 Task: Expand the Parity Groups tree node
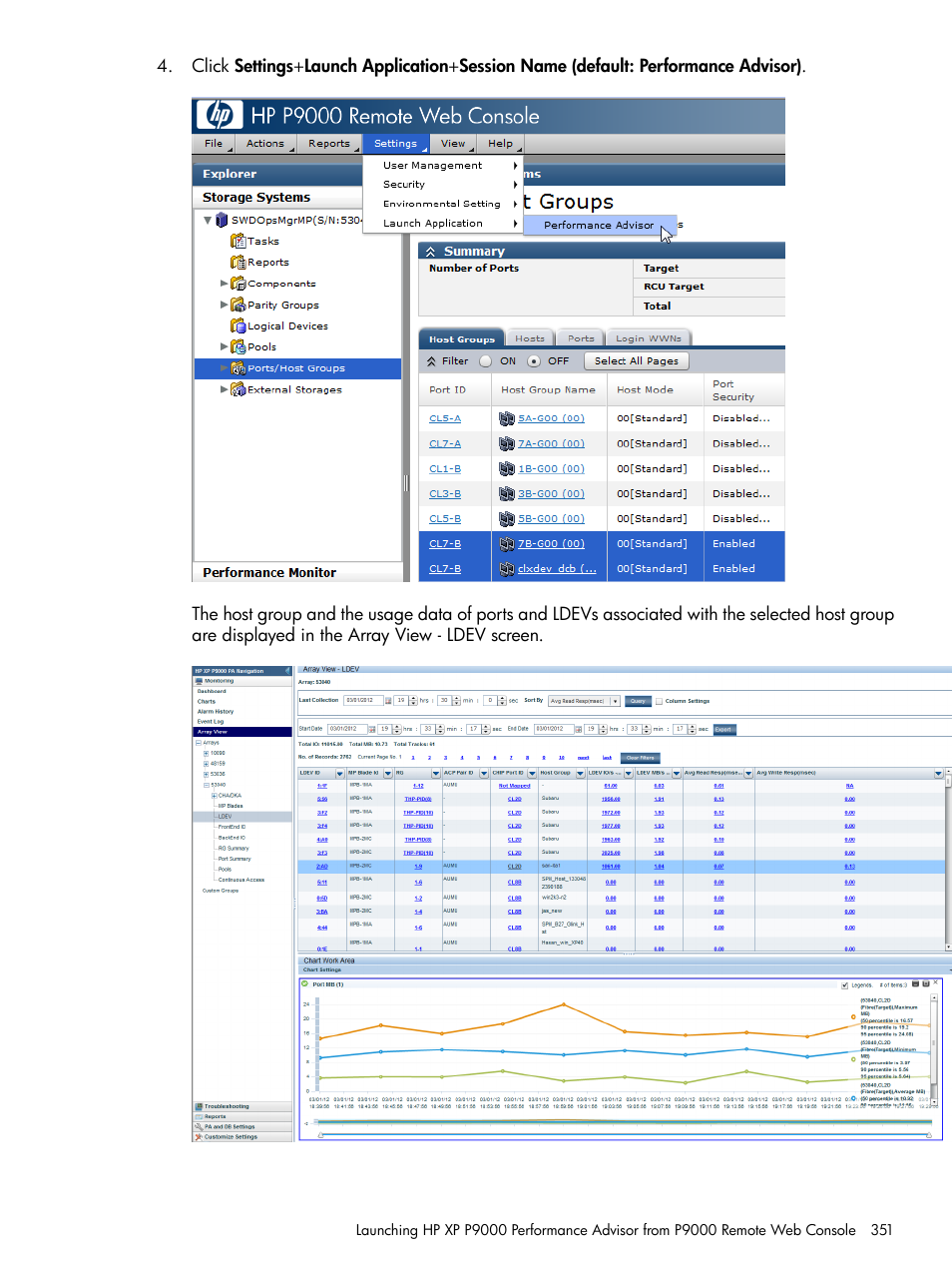pos(224,305)
